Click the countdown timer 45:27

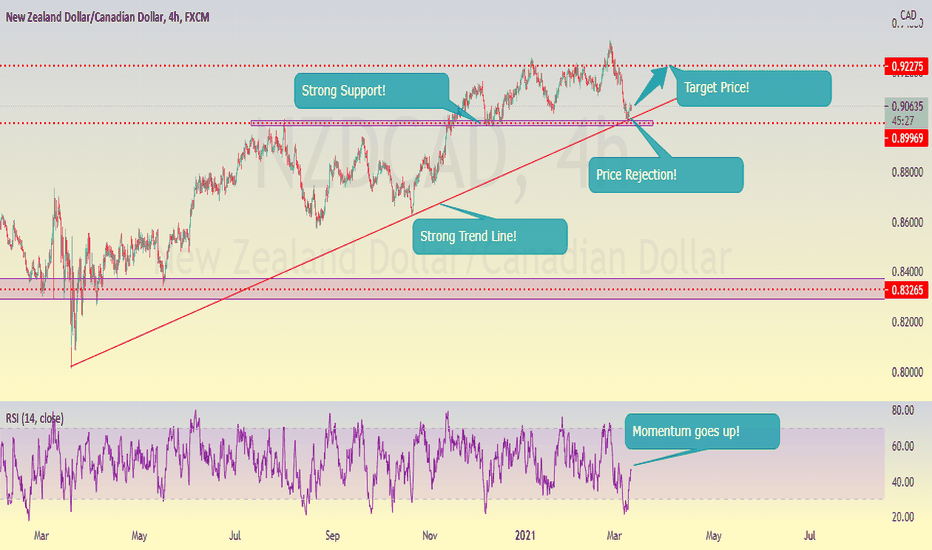[903, 121]
